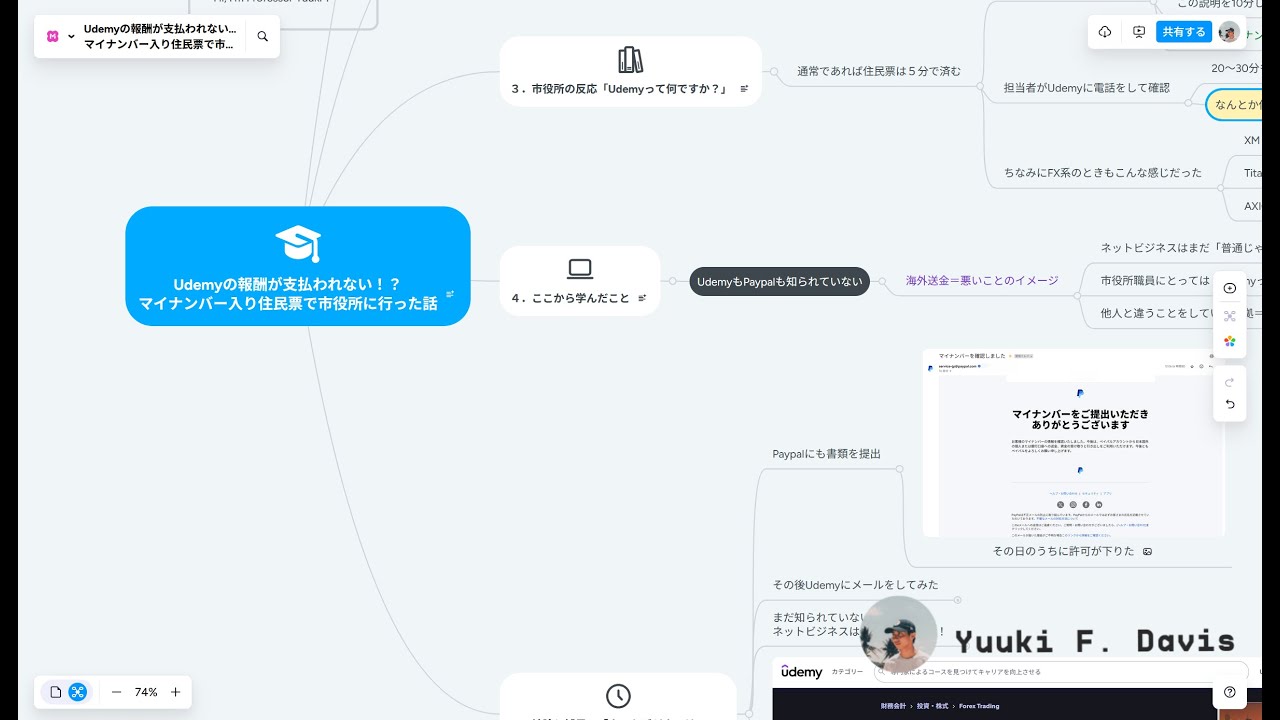Collapse branch of ちなみにFX系のときもこんな感じだった
Image resolution: width=1280 pixels, height=720 pixels.
click(x=1220, y=188)
